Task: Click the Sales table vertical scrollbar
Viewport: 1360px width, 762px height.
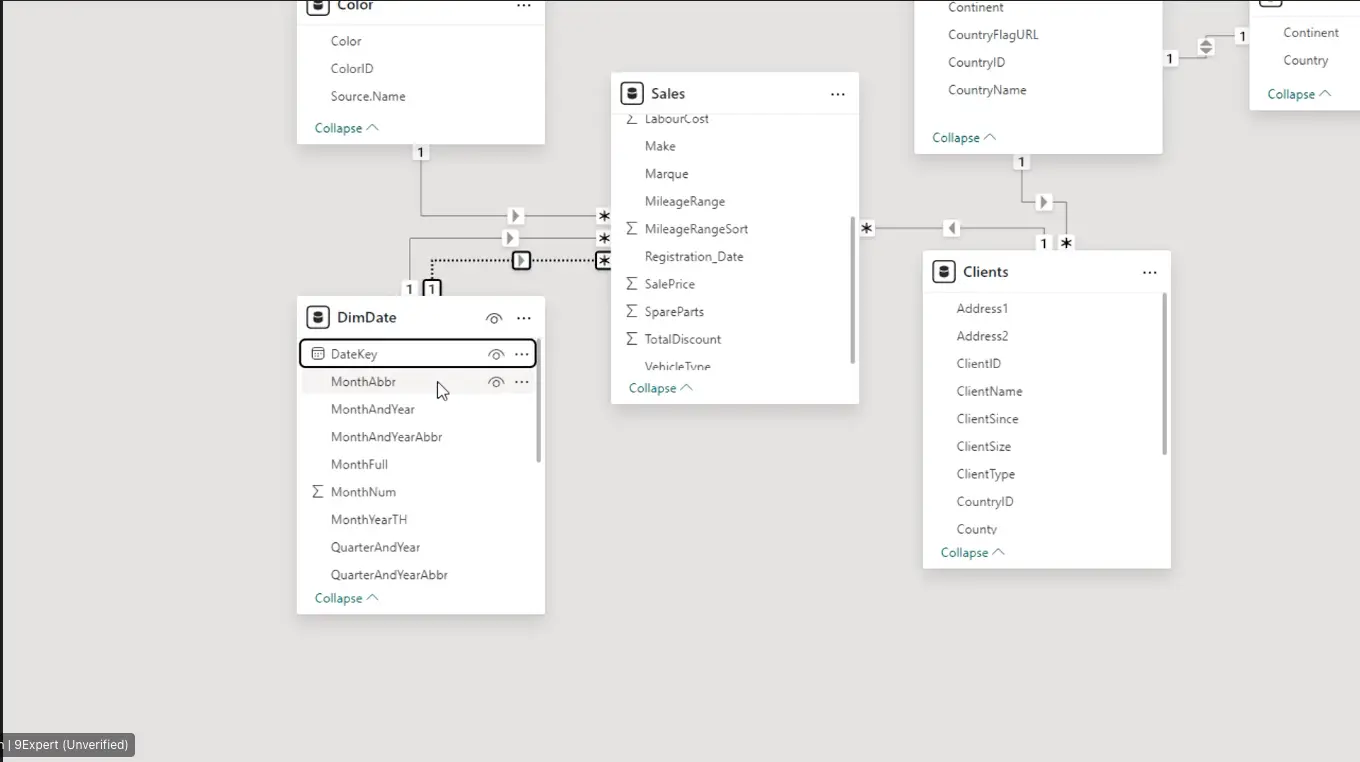Action: [852, 290]
